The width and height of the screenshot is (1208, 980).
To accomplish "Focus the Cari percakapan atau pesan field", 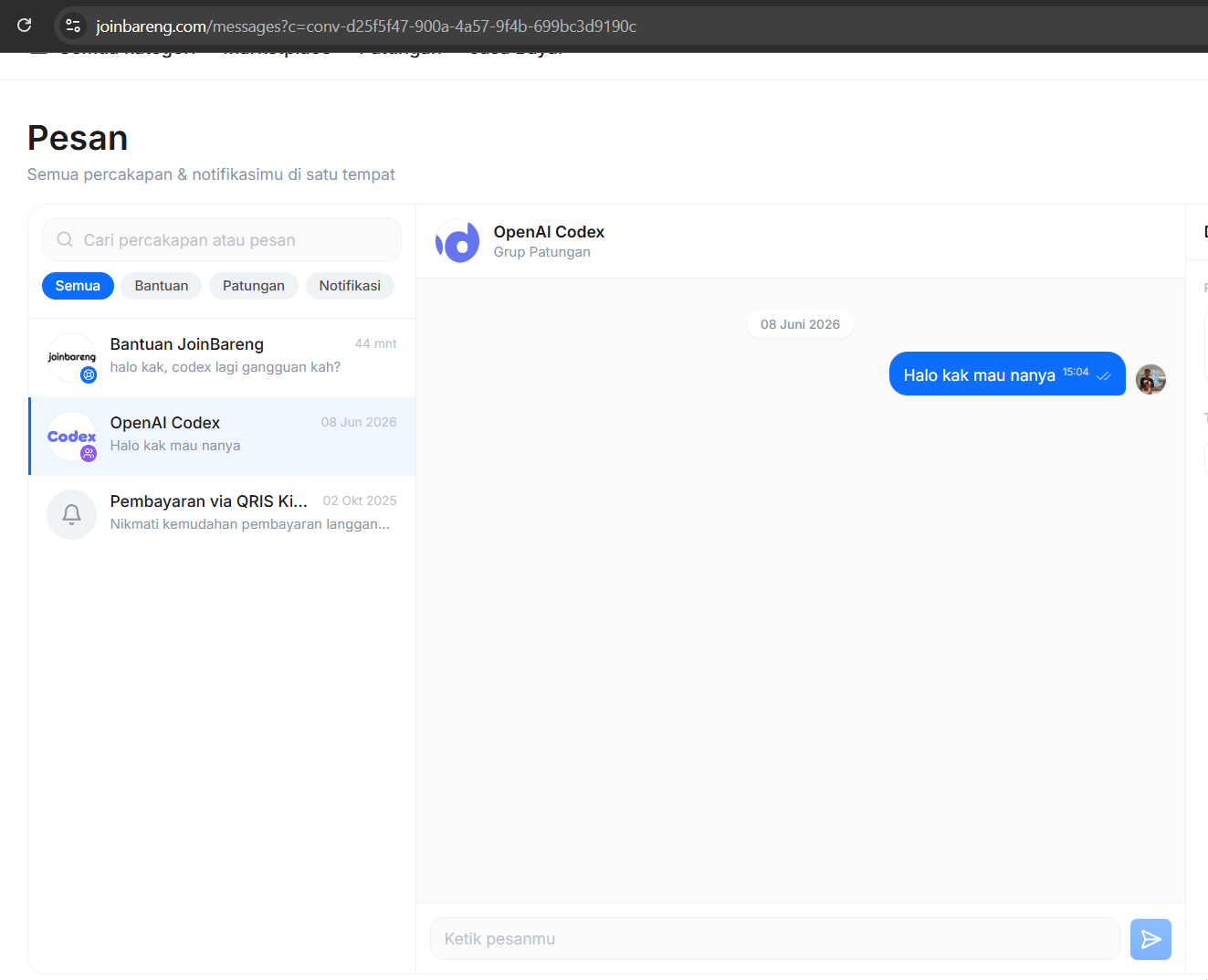I will click(222, 239).
